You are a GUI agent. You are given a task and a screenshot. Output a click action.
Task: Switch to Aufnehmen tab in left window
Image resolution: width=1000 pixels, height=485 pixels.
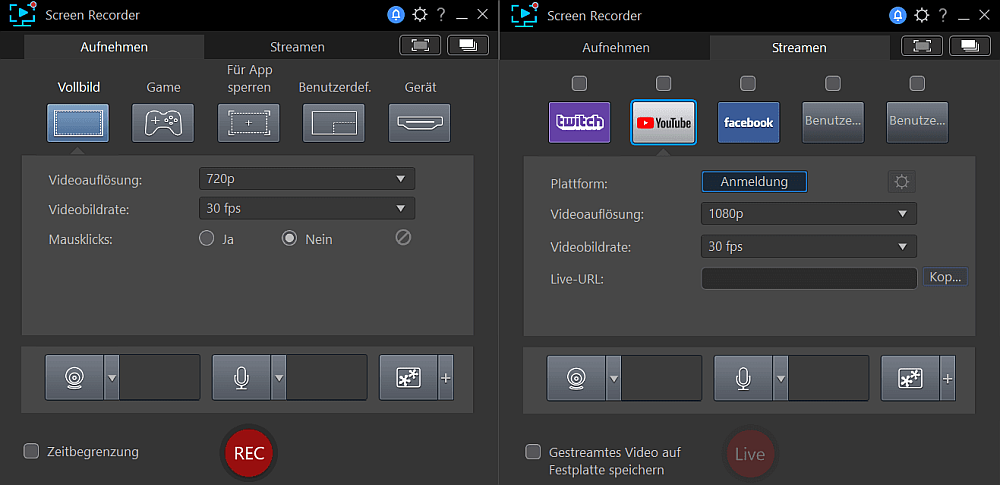[114, 47]
